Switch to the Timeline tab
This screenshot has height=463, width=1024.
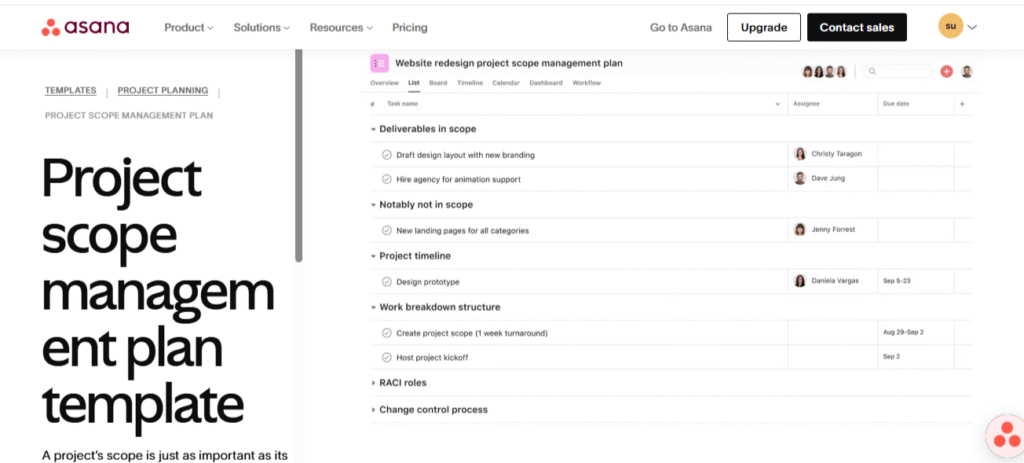pos(470,83)
